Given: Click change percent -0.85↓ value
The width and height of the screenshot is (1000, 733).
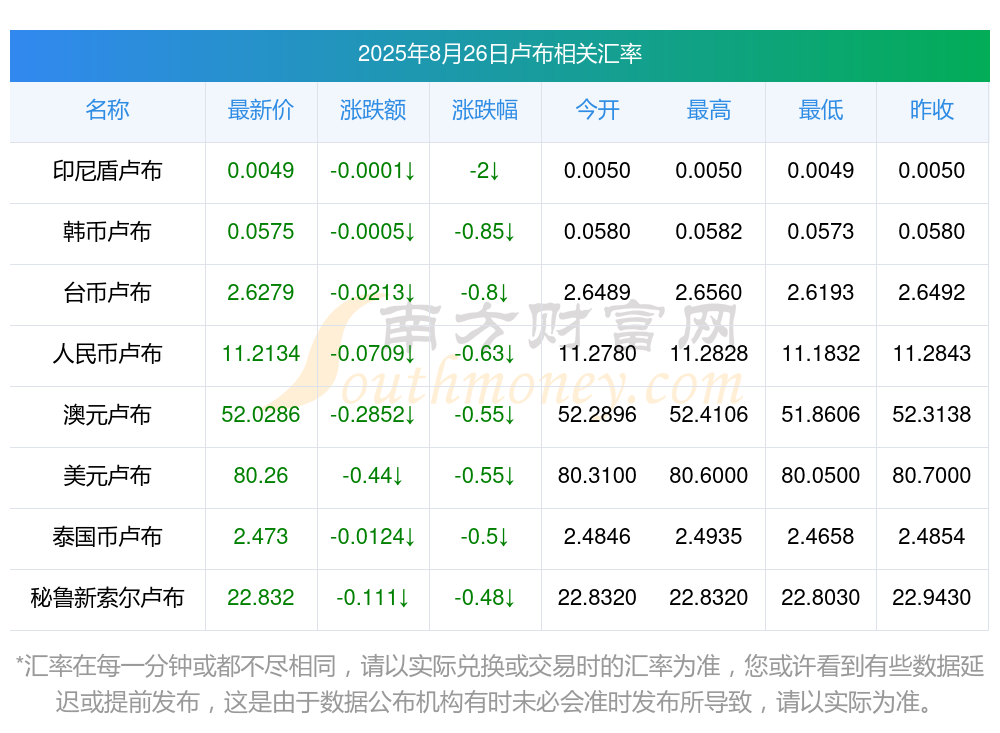Looking at the screenshot, I should [485, 232].
